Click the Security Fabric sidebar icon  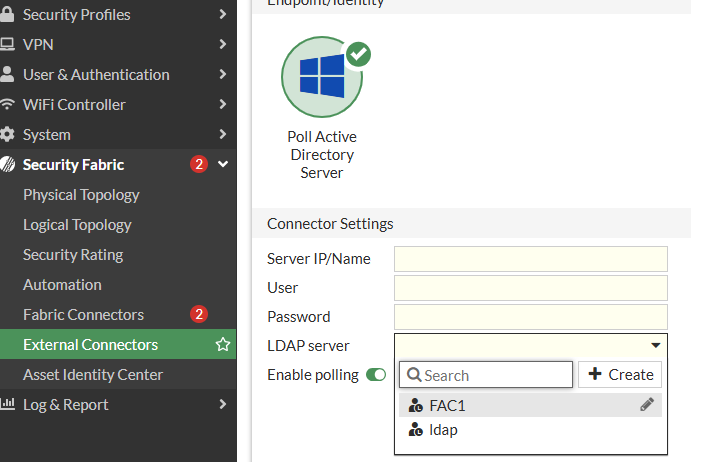point(8,165)
